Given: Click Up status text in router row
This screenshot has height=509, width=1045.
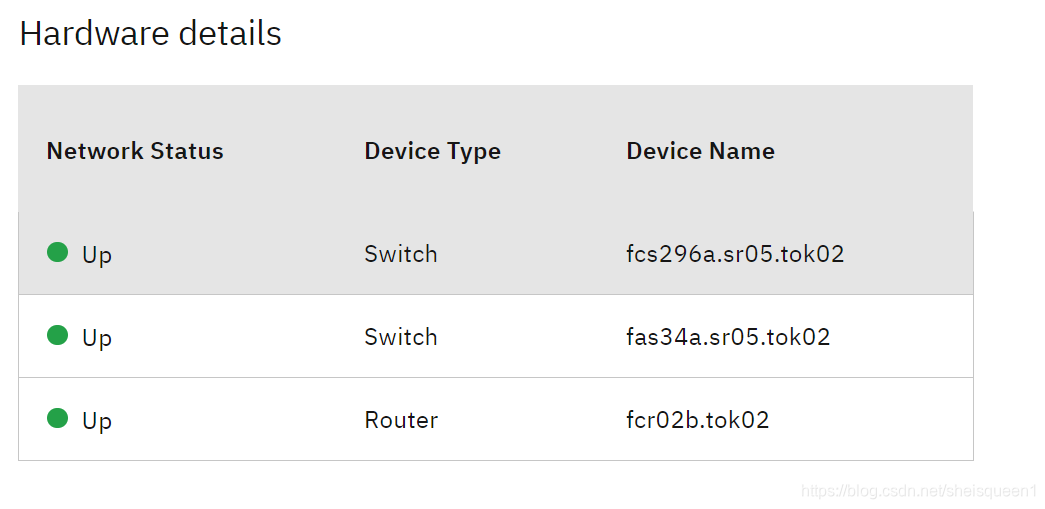Looking at the screenshot, I should point(97,421).
